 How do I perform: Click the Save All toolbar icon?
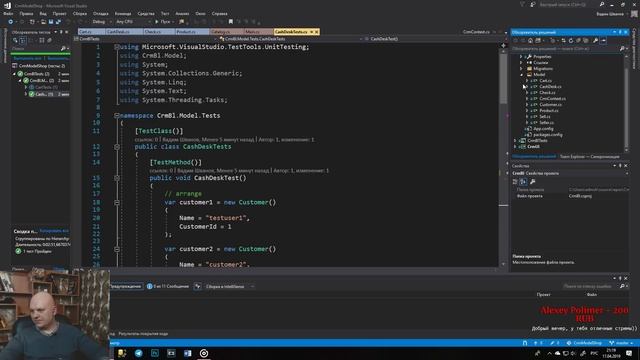tap(58, 22)
